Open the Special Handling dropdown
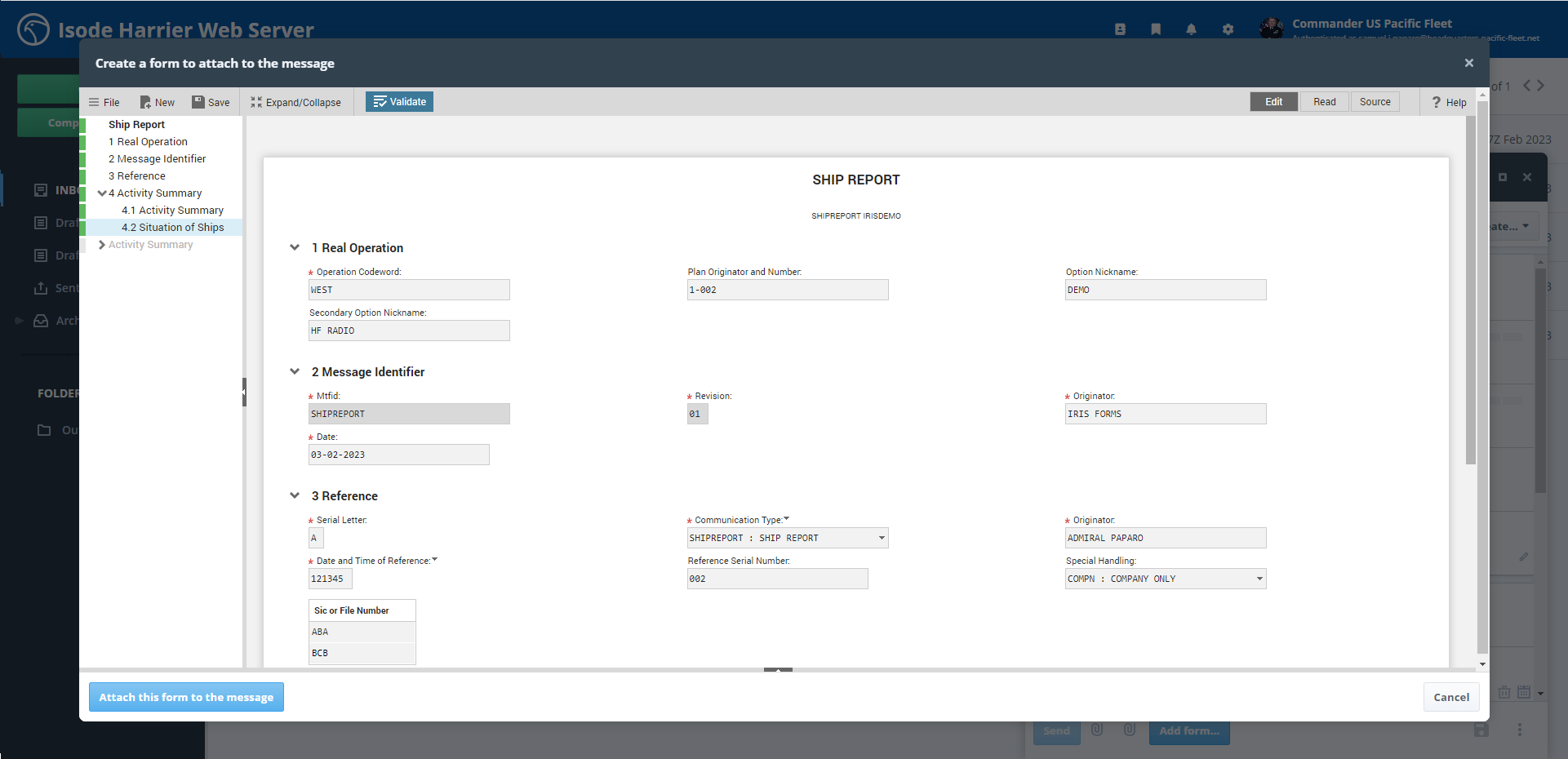1568x759 pixels. (1259, 579)
